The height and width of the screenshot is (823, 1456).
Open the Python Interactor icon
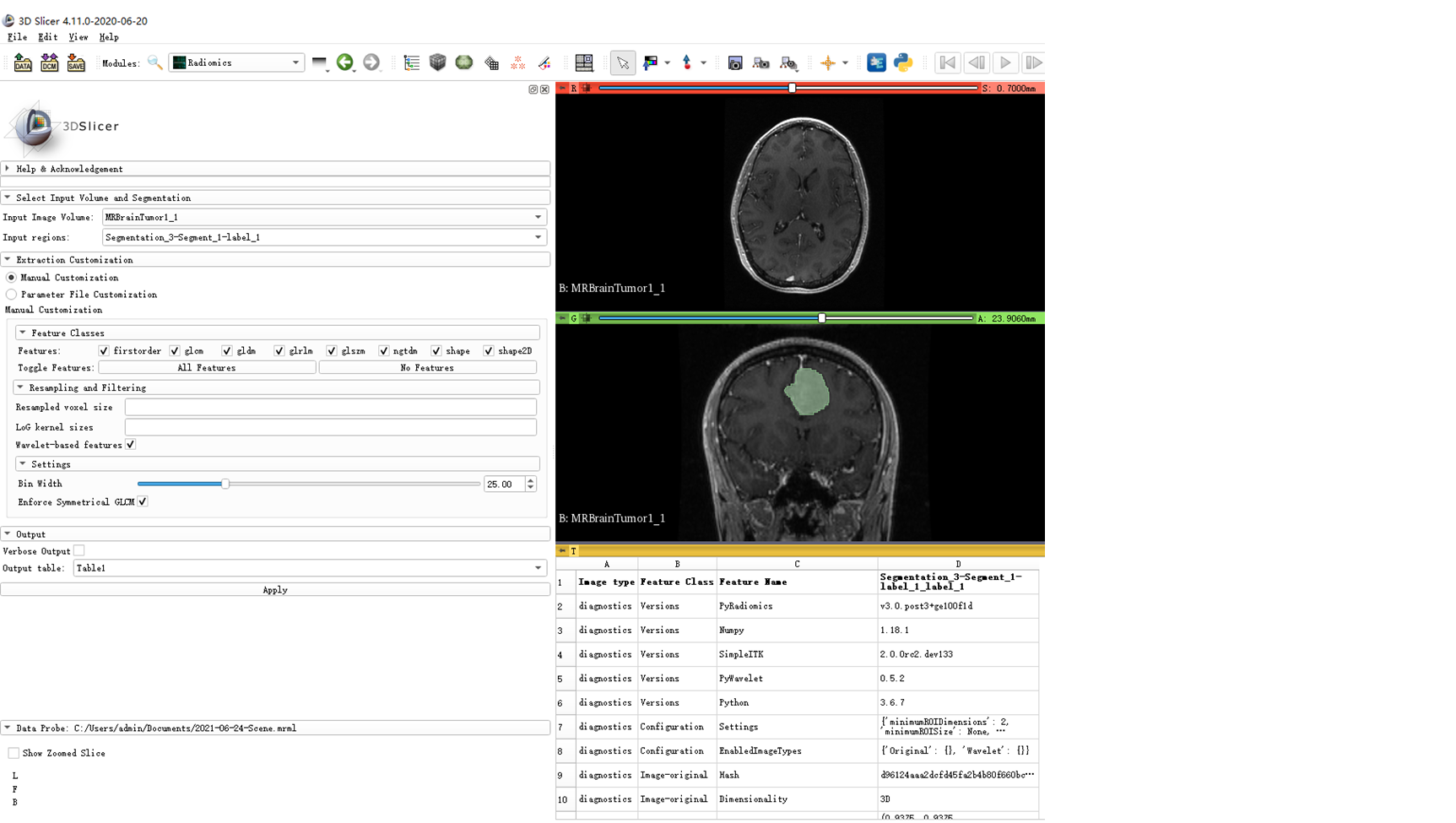[903, 62]
